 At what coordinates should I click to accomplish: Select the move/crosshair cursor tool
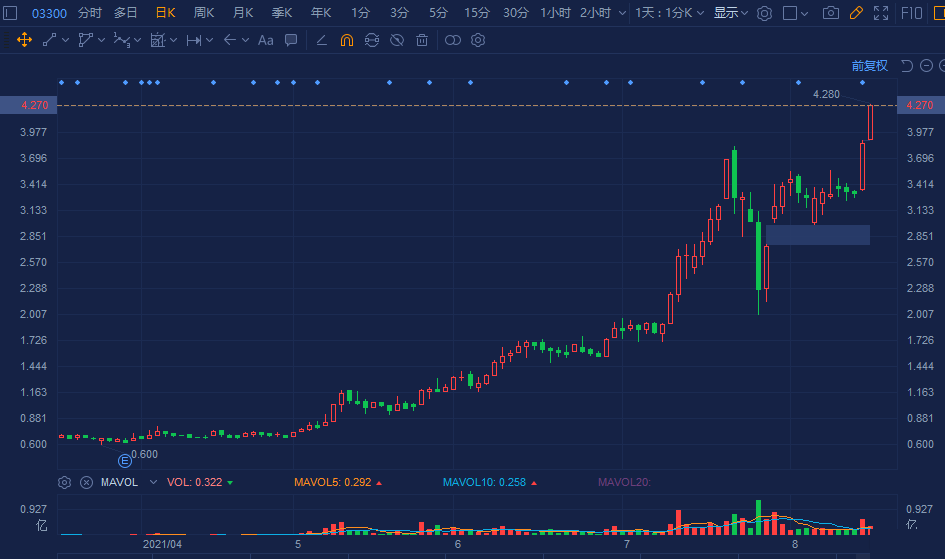point(24,40)
